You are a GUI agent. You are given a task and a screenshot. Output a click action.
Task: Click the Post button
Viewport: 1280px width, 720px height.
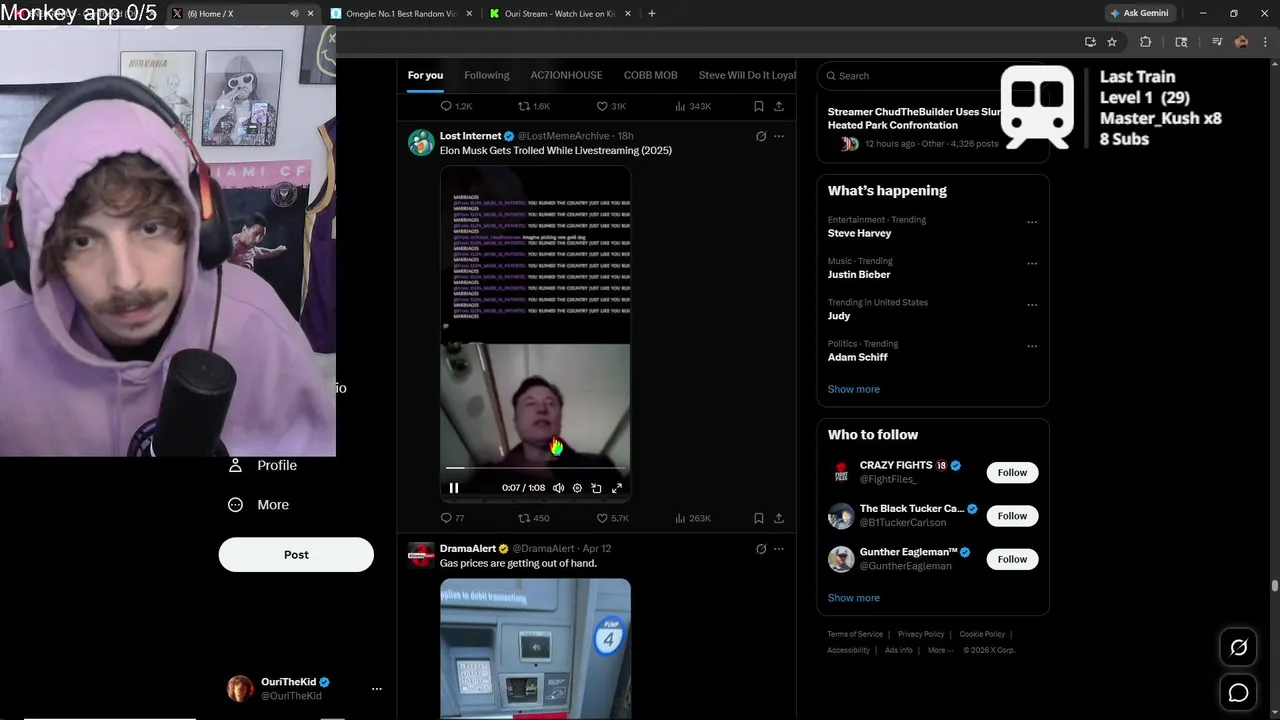tap(296, 555)
